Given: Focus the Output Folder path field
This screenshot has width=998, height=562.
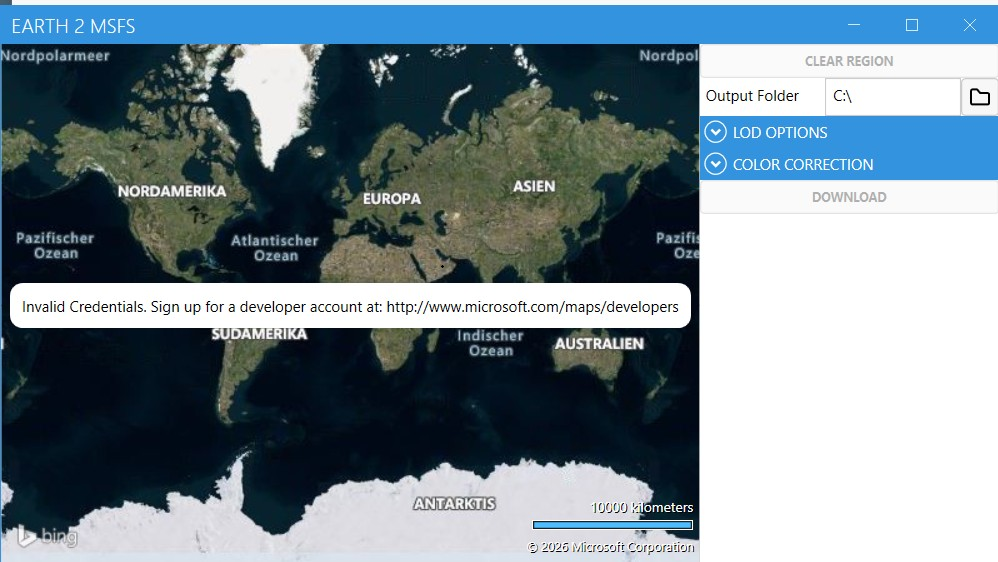Looking at the screenshot, I should (892, 97).
